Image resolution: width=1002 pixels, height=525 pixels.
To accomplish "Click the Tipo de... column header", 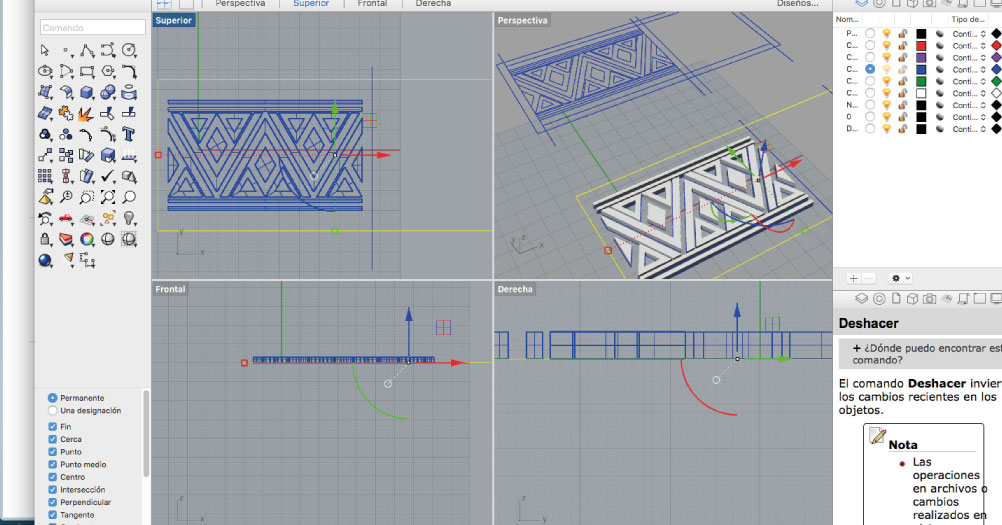I will 967,19.
